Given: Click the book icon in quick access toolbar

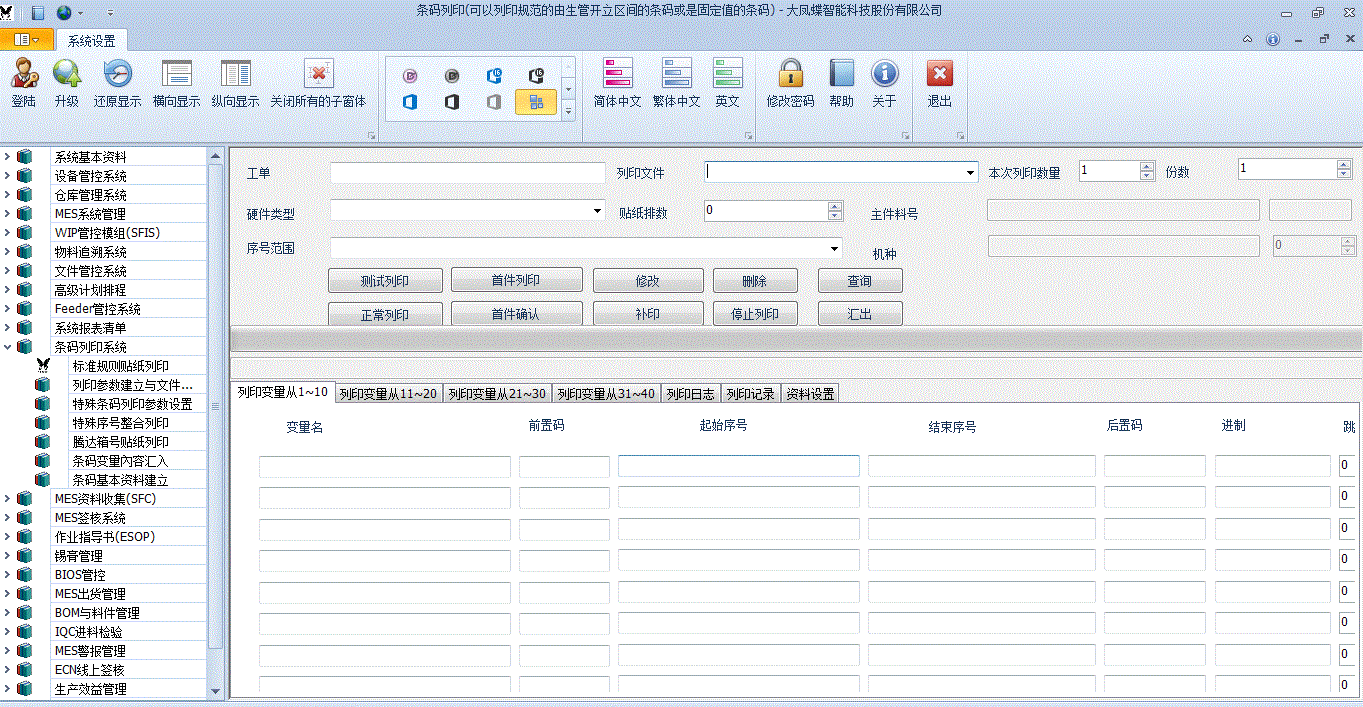Looking at the screenshot, I should [39, 13].
